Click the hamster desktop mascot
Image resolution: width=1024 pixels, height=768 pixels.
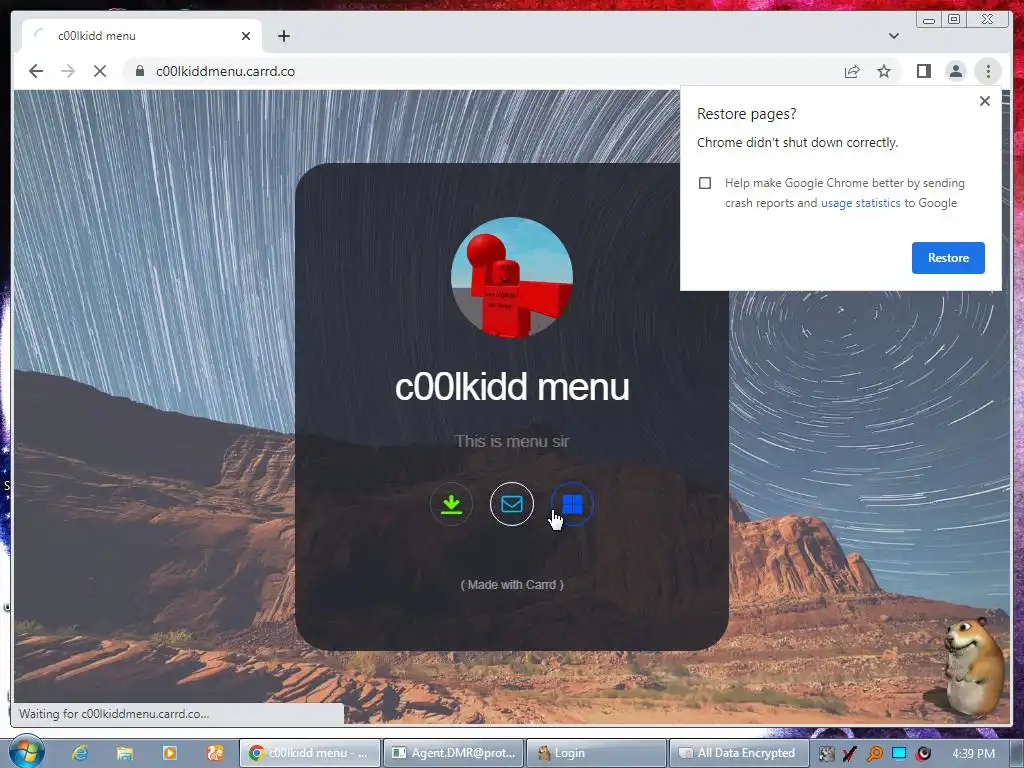pos(975,665)
